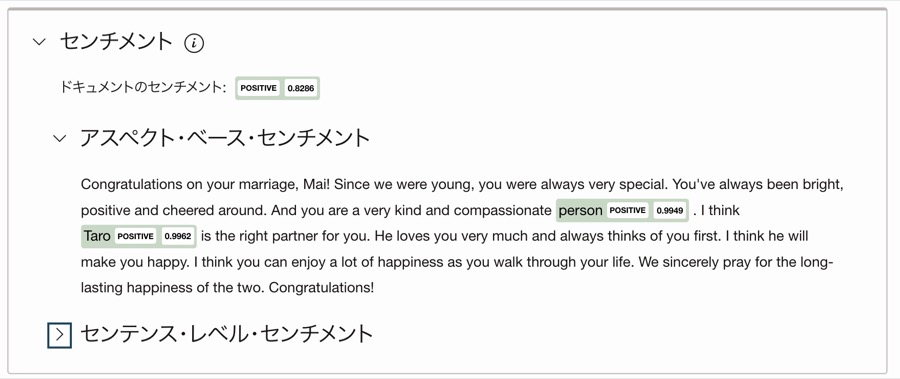Screen dimensions: 900x379
Task: Click the 0.8286 document score badge
Action: 301,88
